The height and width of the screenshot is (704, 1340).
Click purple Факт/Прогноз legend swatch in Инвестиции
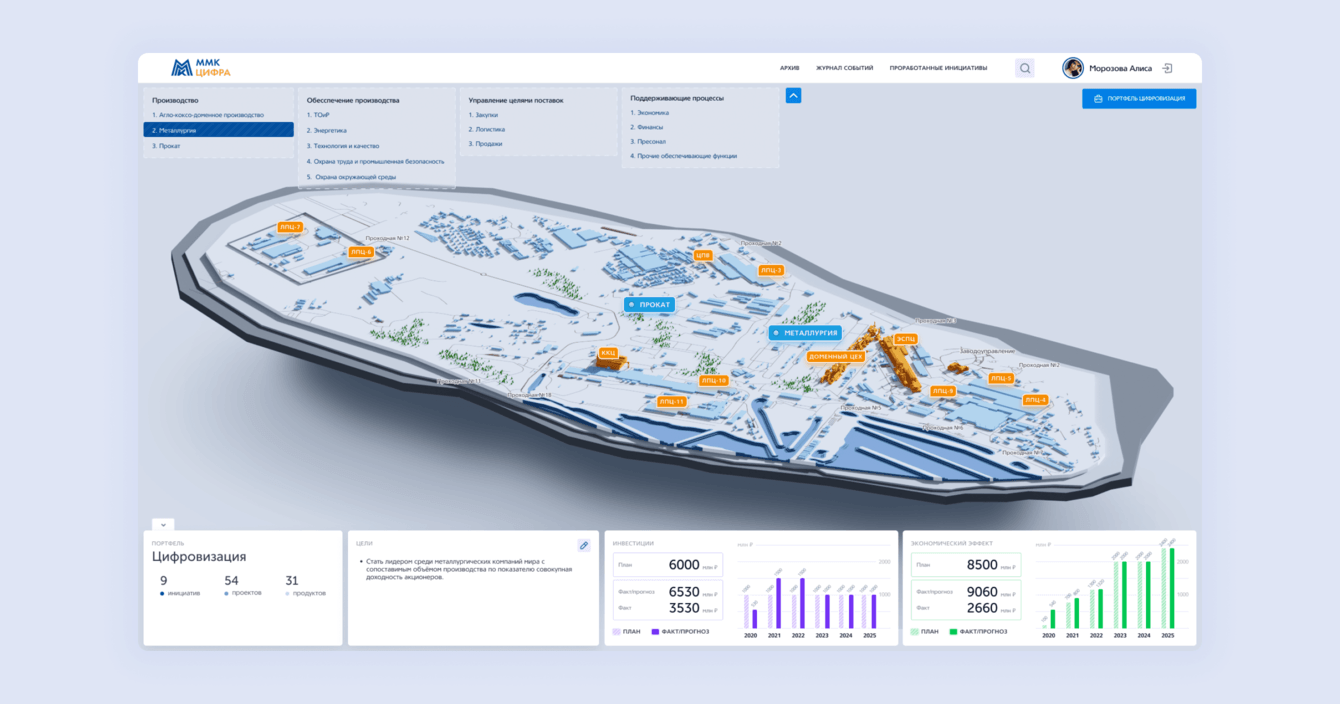tap(655, 632)
